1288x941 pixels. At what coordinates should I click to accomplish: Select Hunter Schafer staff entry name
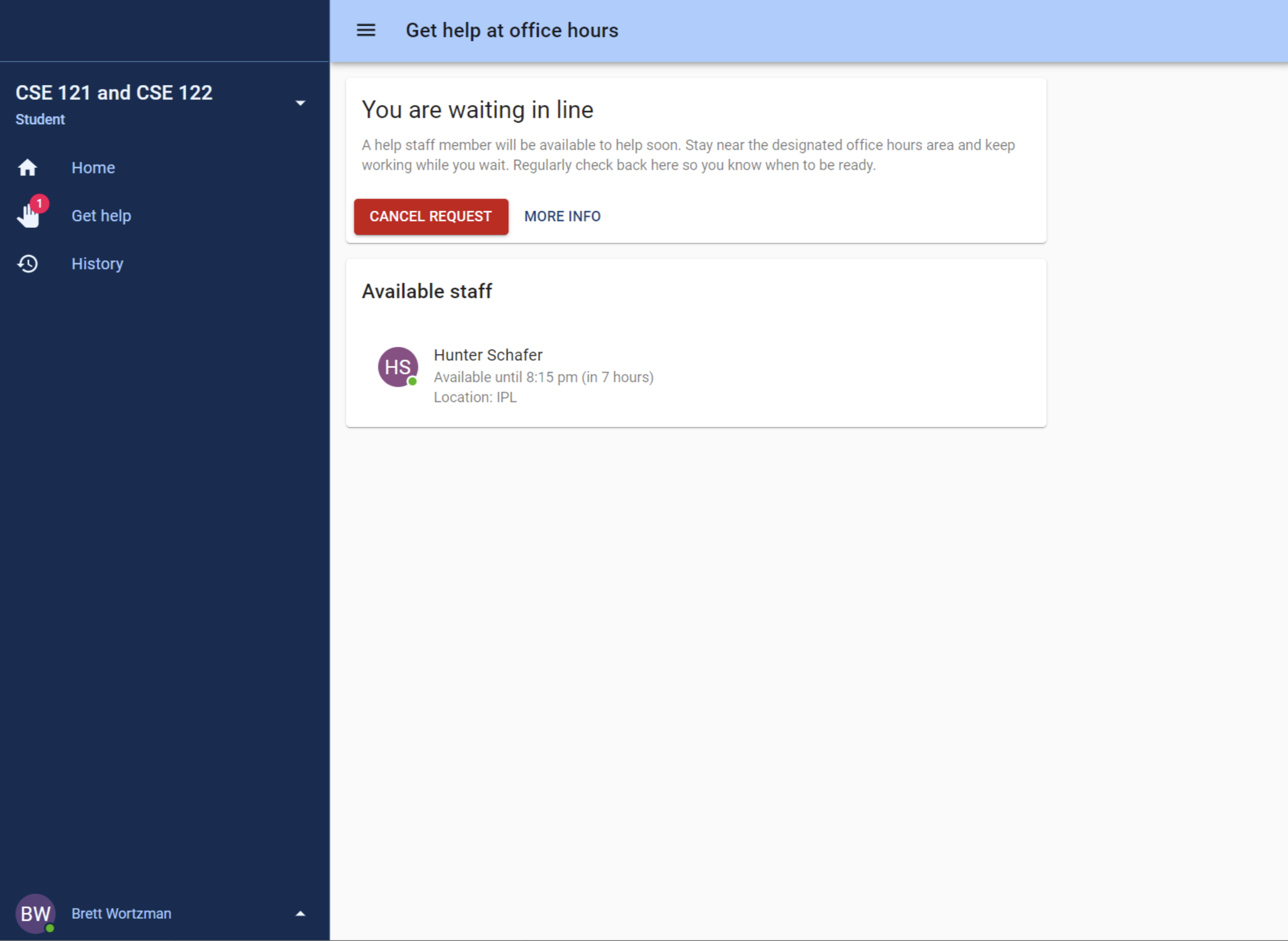click(488, 355)
